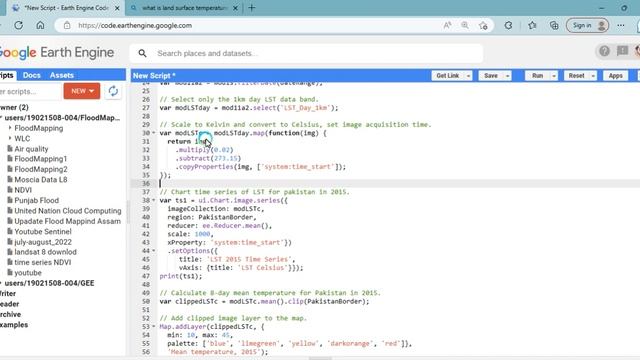The image size is (640, 360).
Task: Click the Get Link button
Action: tap(448, 76)
